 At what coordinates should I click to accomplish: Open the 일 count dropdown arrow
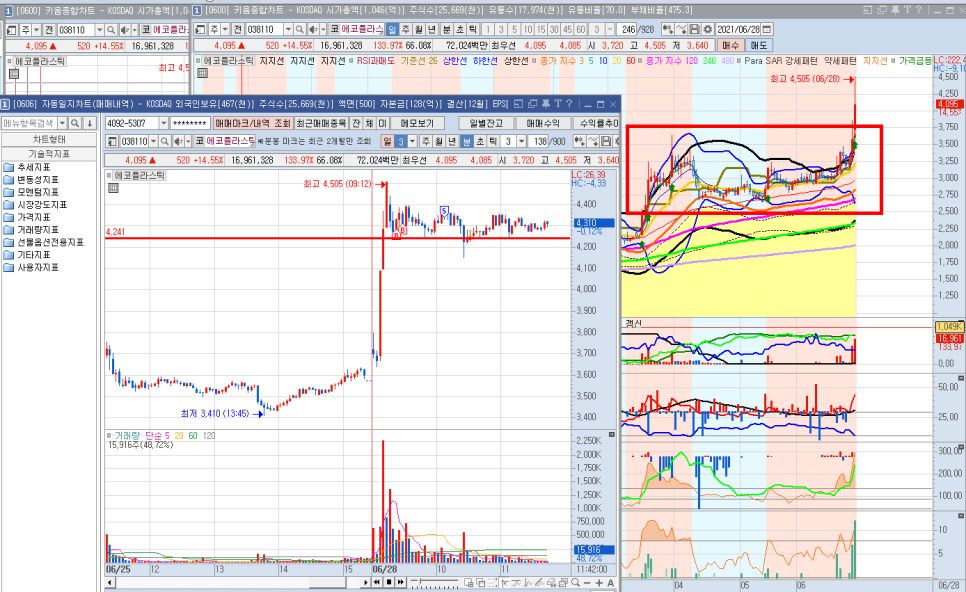tap(412, 141)
